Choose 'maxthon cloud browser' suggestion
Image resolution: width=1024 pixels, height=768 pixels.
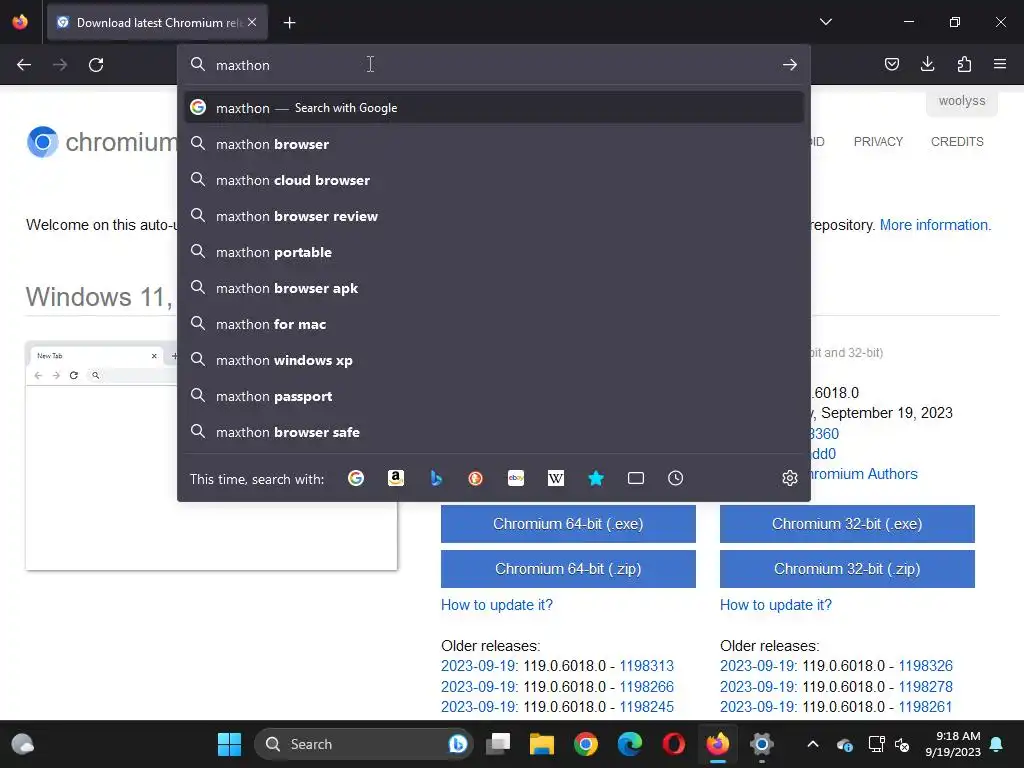pos(494,180)
